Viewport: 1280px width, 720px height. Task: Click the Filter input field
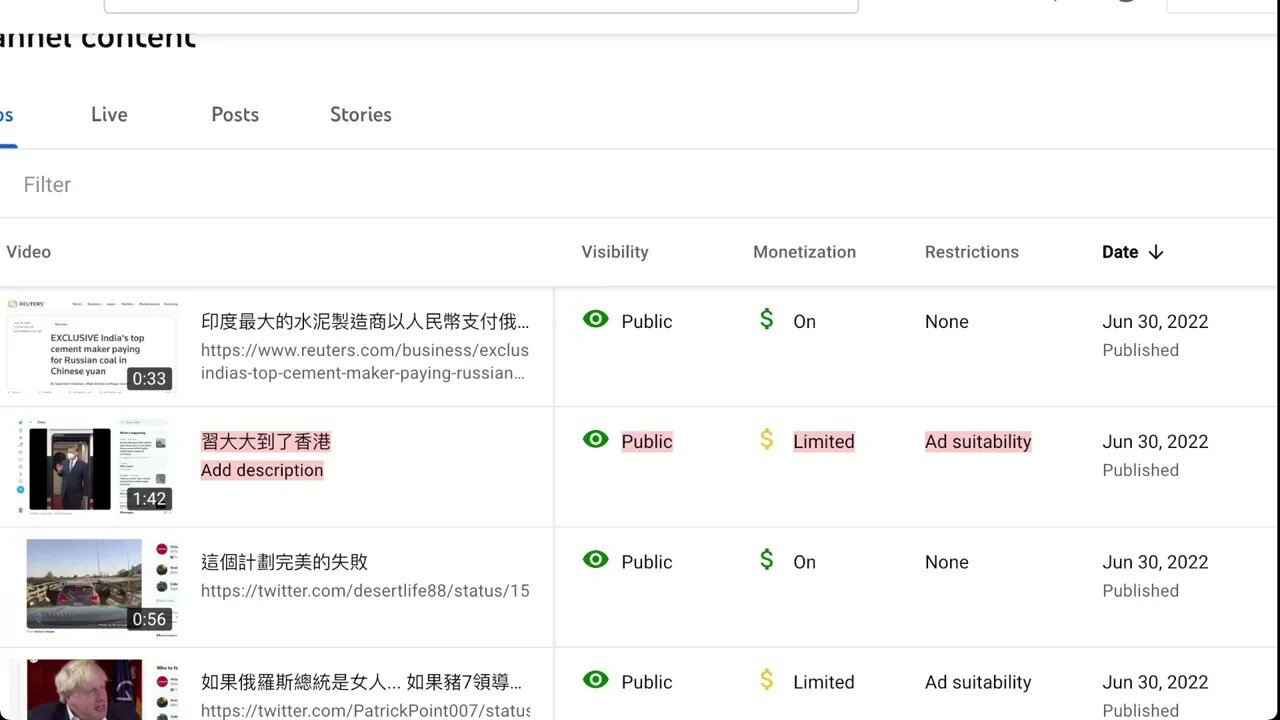(x=300, y=185)
